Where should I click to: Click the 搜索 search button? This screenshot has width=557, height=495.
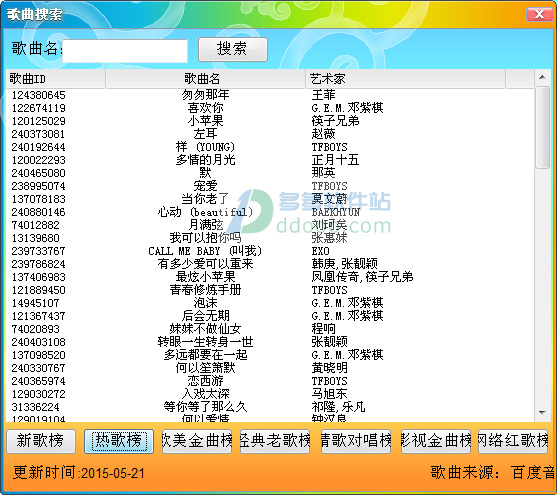233,49
